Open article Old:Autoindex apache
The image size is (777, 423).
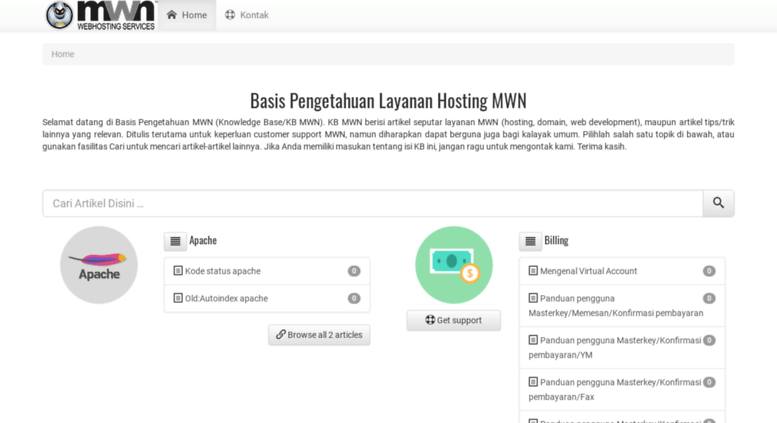(226, 298)
